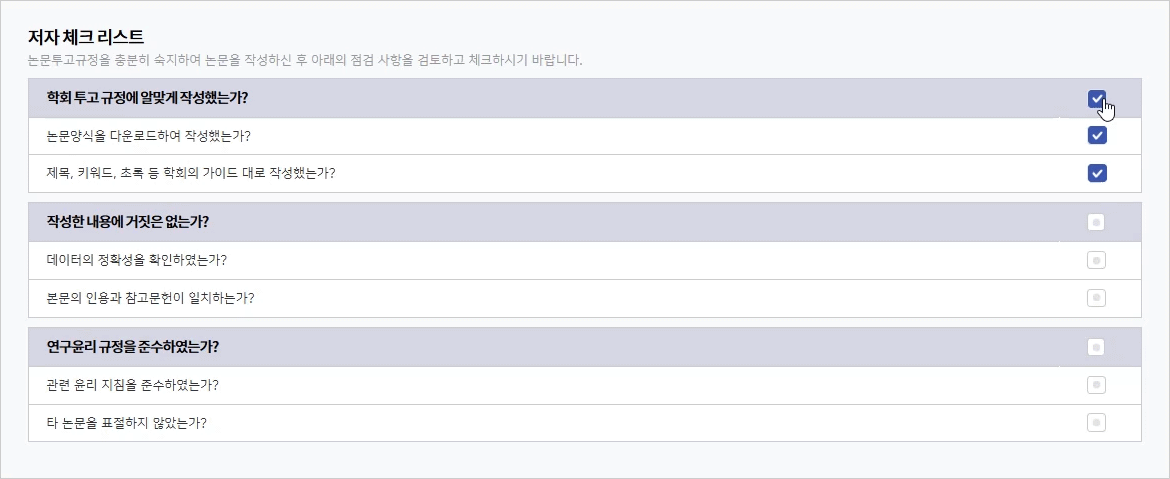Check the '타 논문을 표절하지 않았는가?' checkbox
The width and height of the screenshot is (1170, 479).
[x=1096, y=422]
